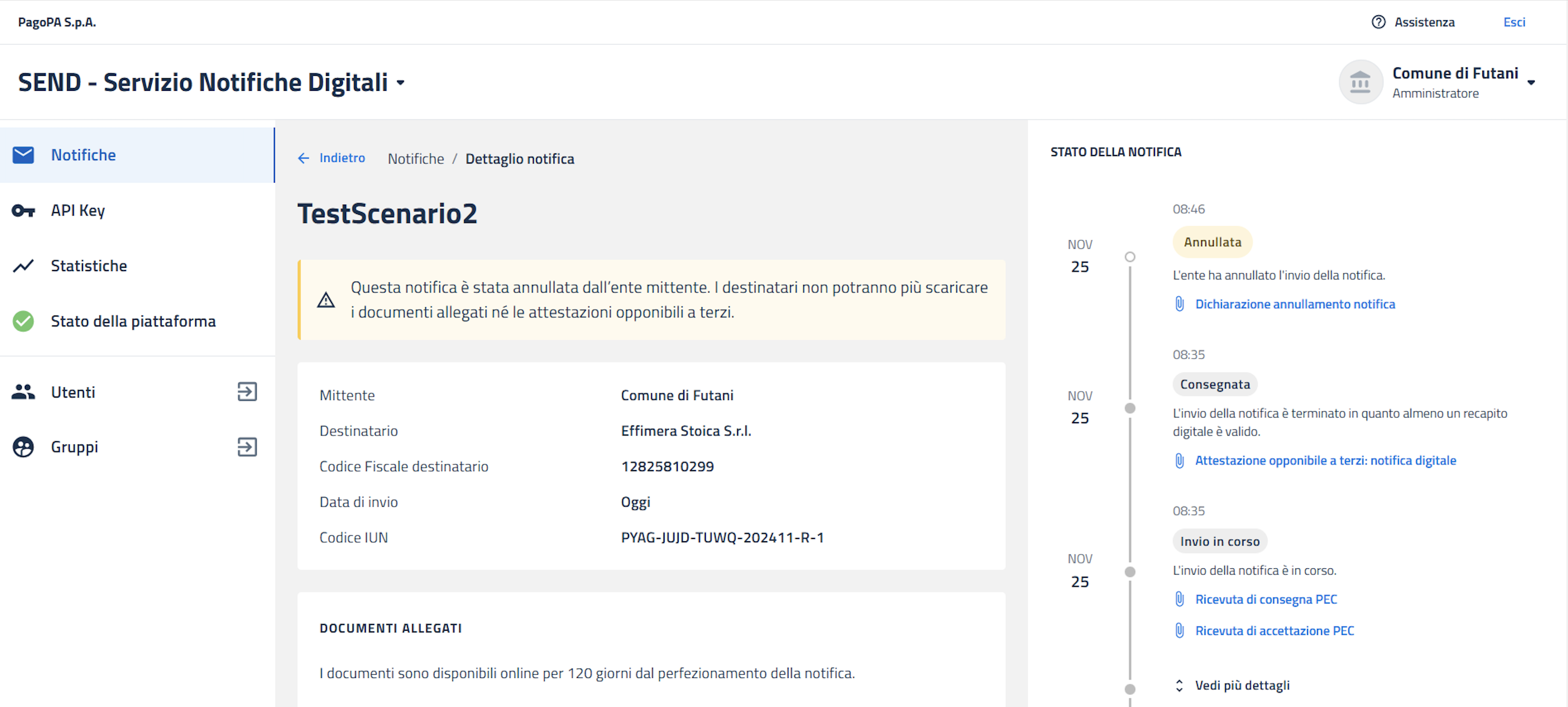Click paperclip icon beside Ricevuta di consegna PEC
The image size is (1568, 707).
point(1179,599)
